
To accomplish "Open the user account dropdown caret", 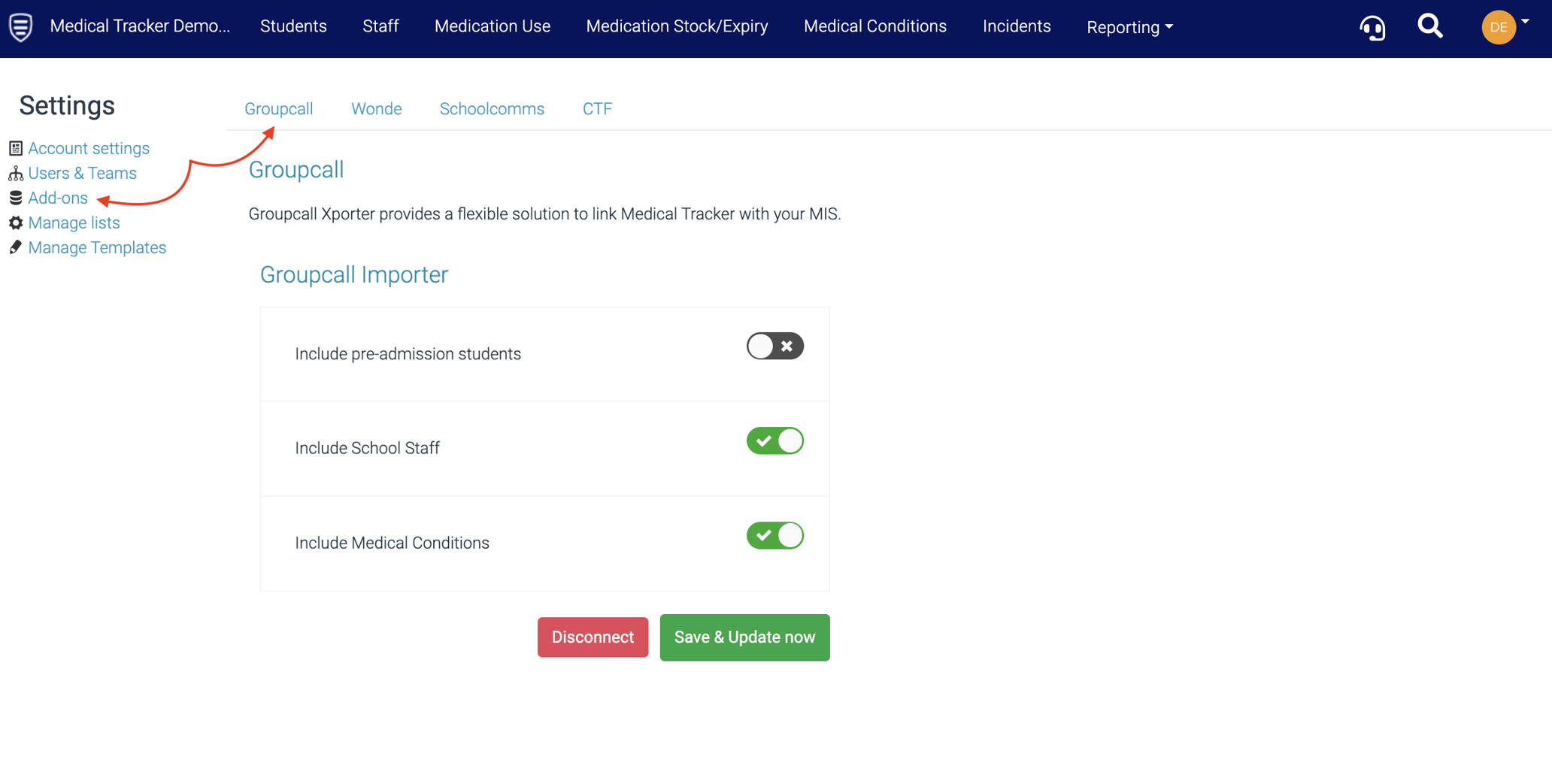I will pos(1525,22).
